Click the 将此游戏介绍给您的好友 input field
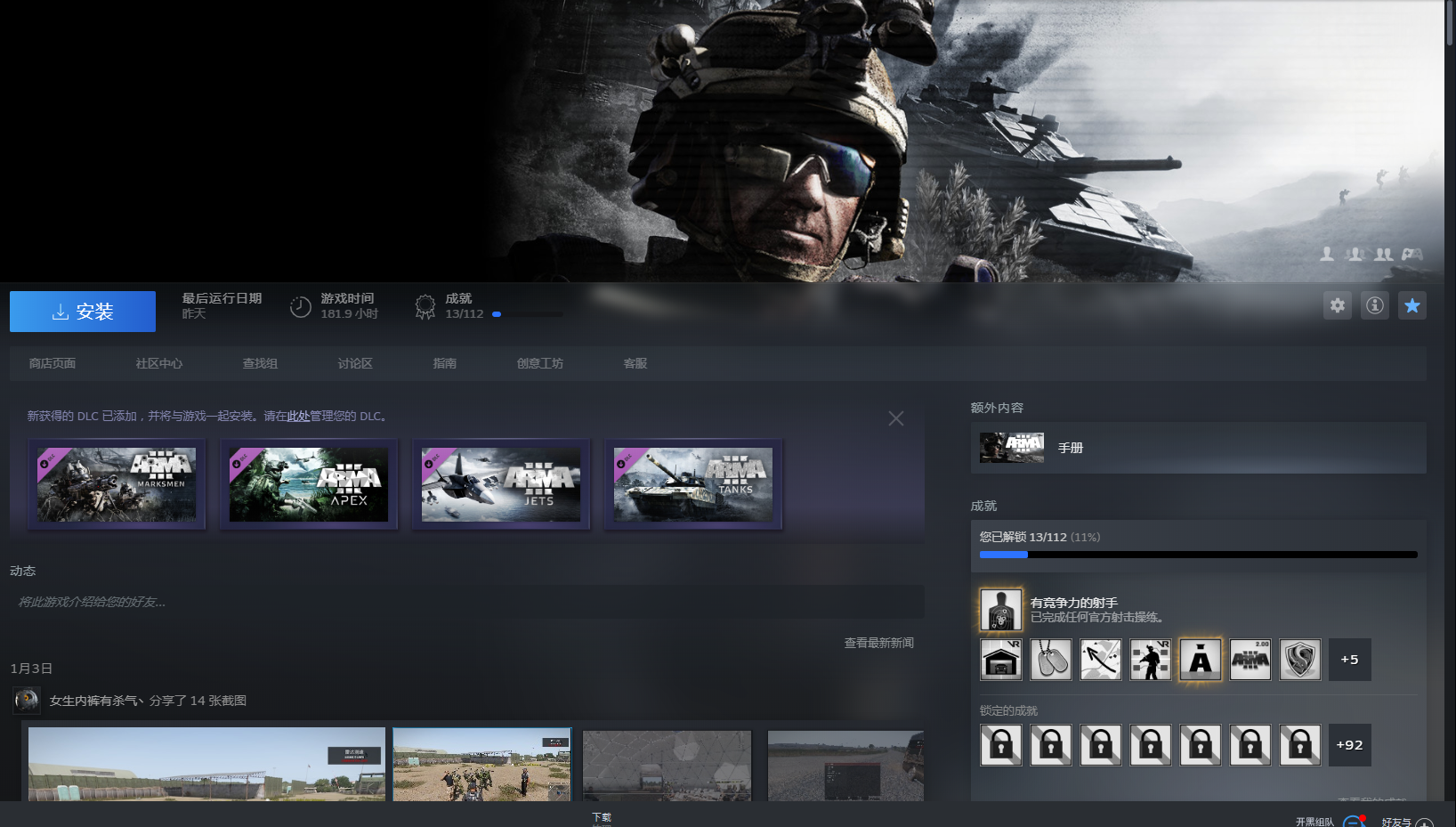 [x=467, y=602]
